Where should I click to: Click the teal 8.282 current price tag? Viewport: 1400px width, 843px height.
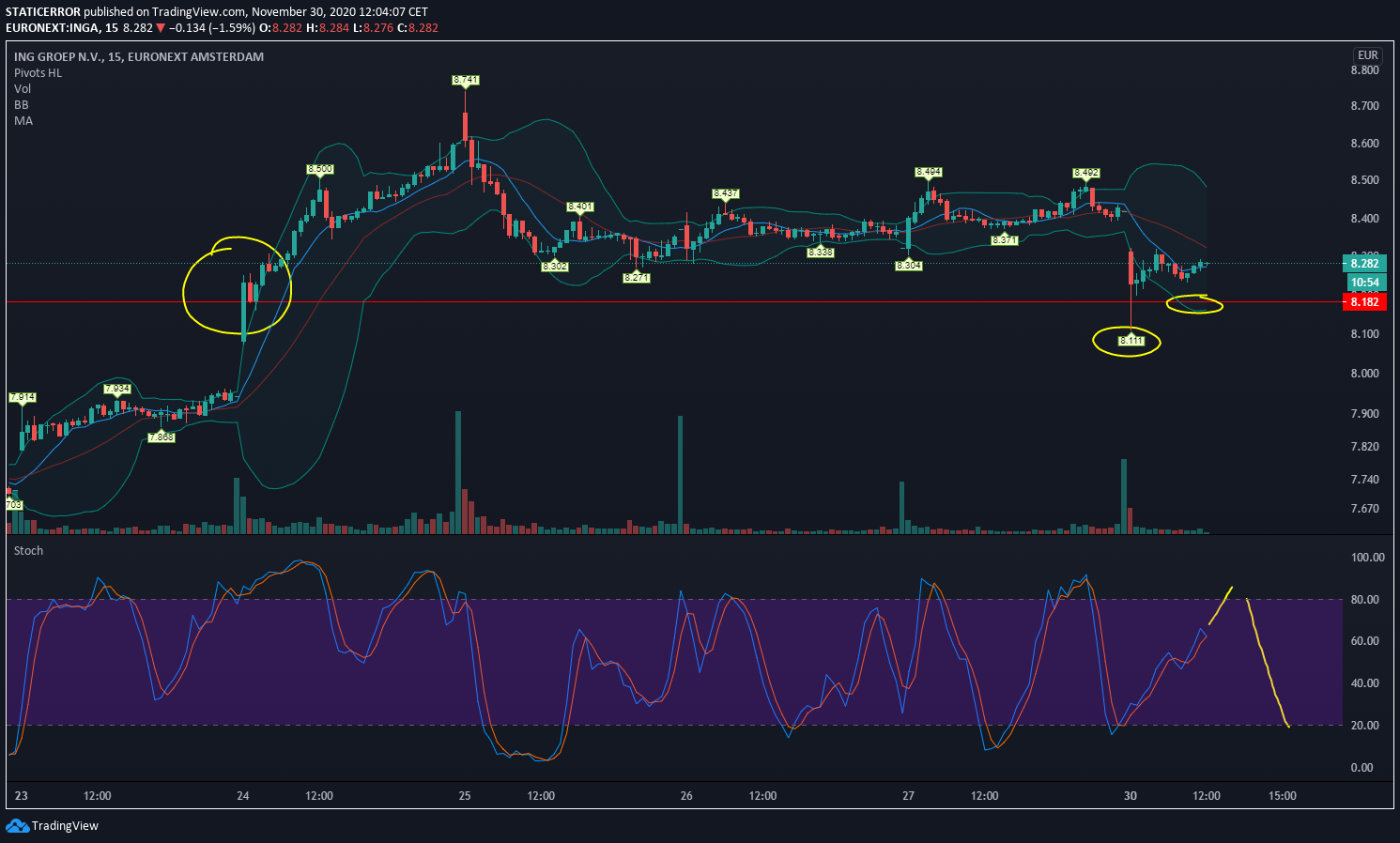[1364, 264]
